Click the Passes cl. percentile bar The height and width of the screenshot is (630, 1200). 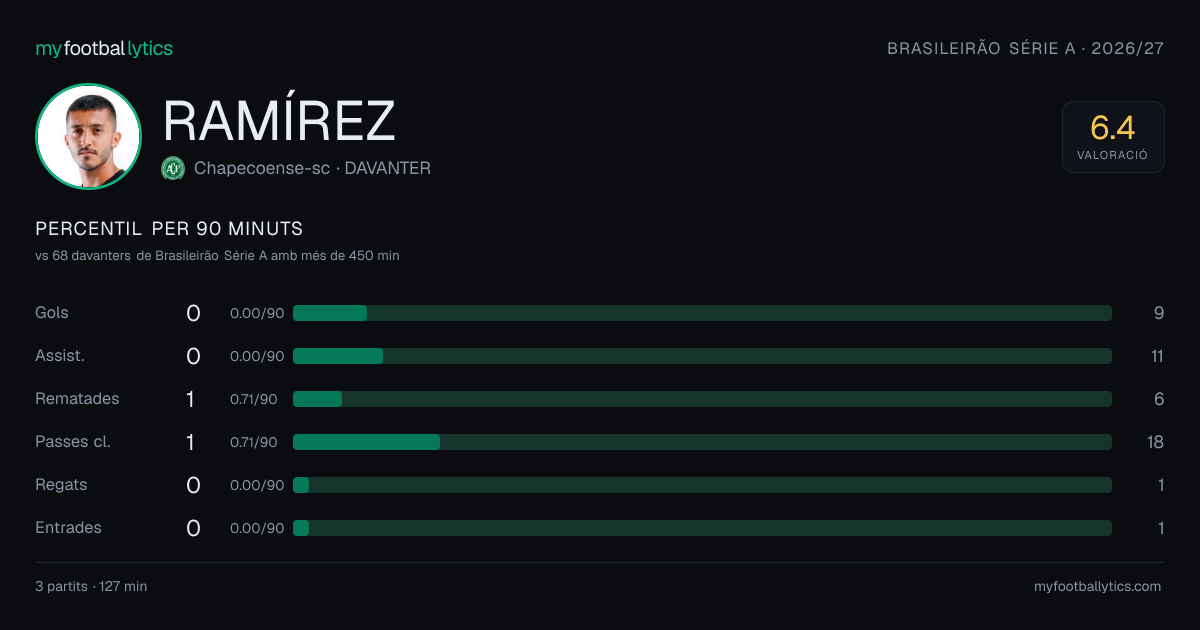pos(702,442)
